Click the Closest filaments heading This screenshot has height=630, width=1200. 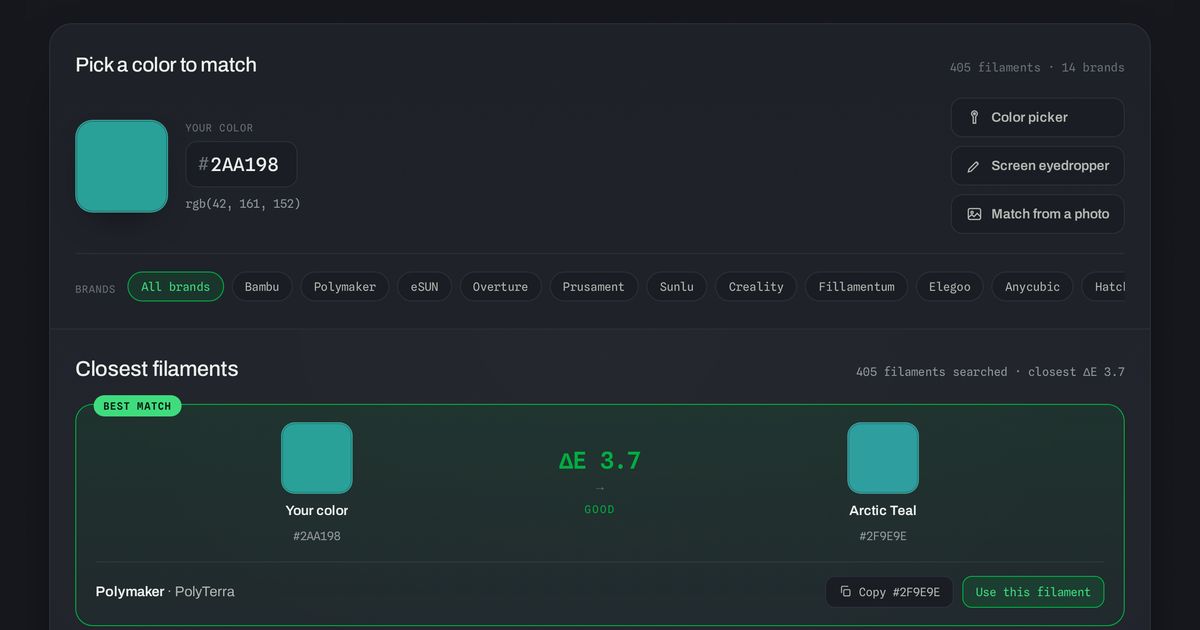click(x=157, y=369)
